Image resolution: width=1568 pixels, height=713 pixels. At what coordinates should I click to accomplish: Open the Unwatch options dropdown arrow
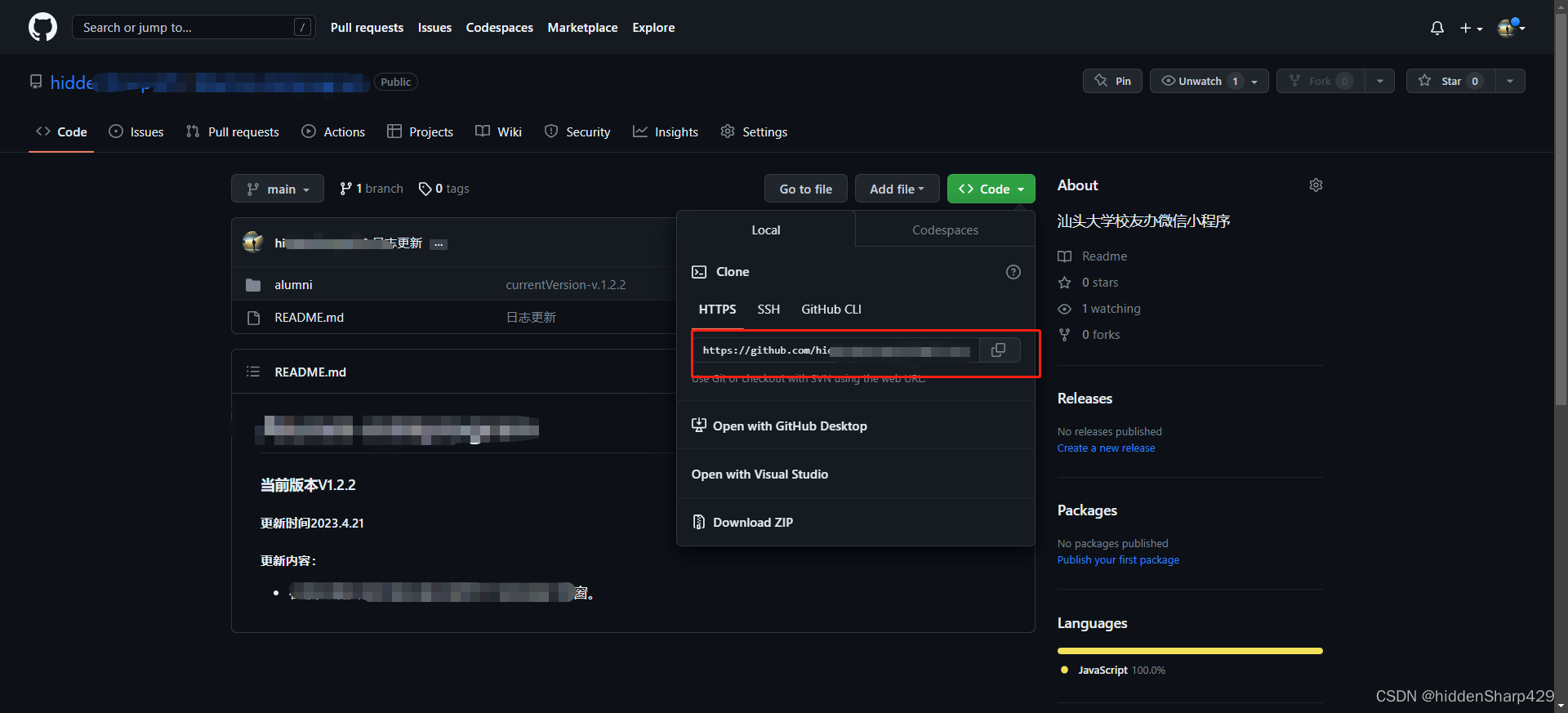coord(1255,81)
